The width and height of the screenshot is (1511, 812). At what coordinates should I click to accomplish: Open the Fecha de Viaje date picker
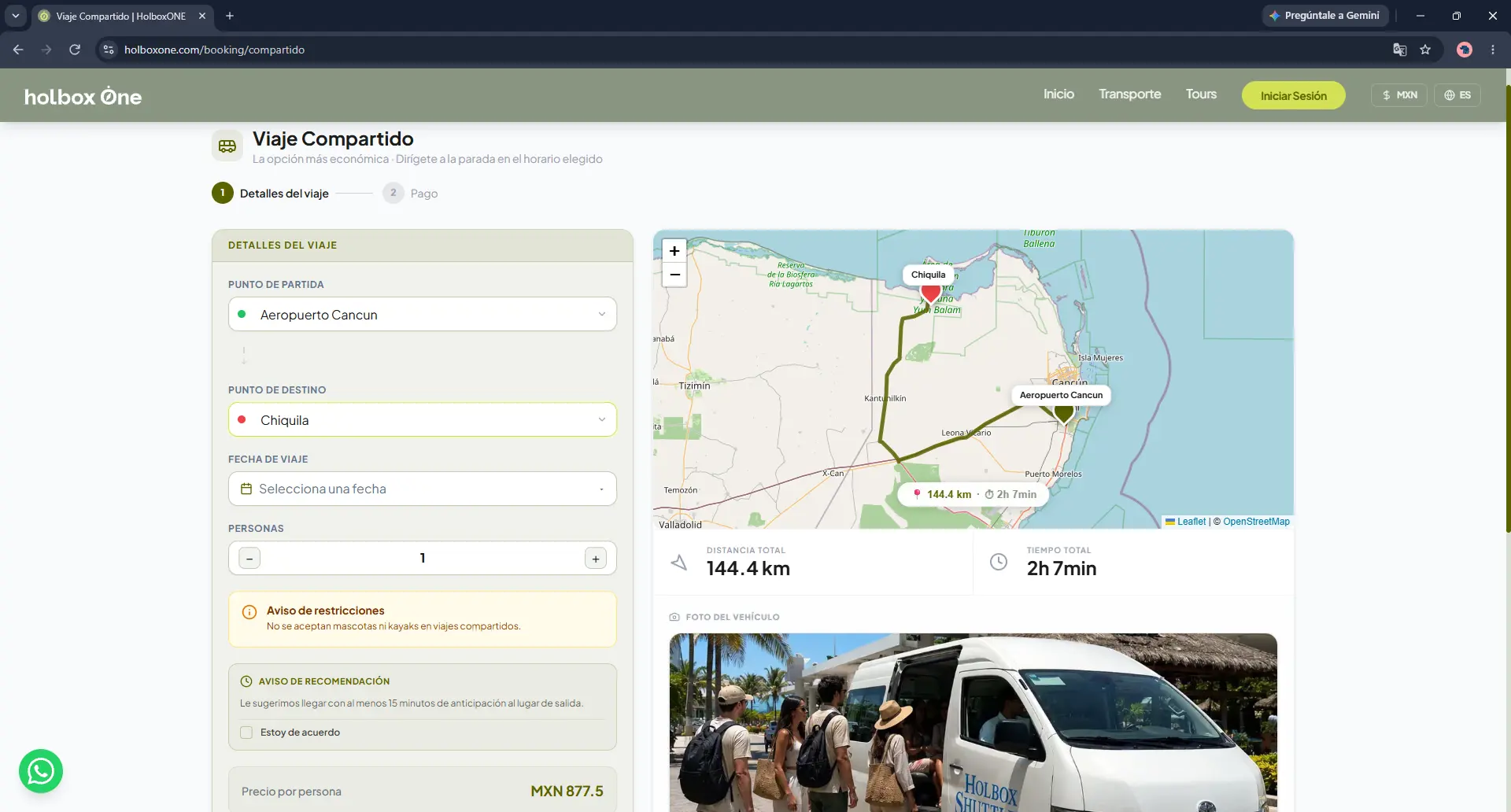click(423, 489)
